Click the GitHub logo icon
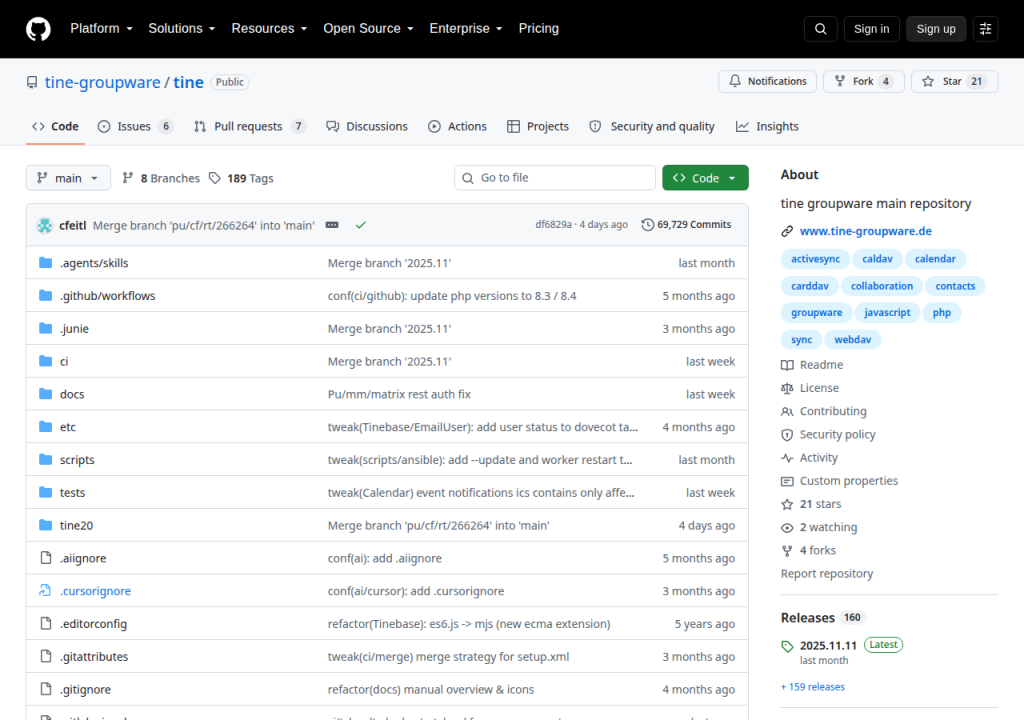The width and height of the screenshot is (1024, 720). pos(38,29)
